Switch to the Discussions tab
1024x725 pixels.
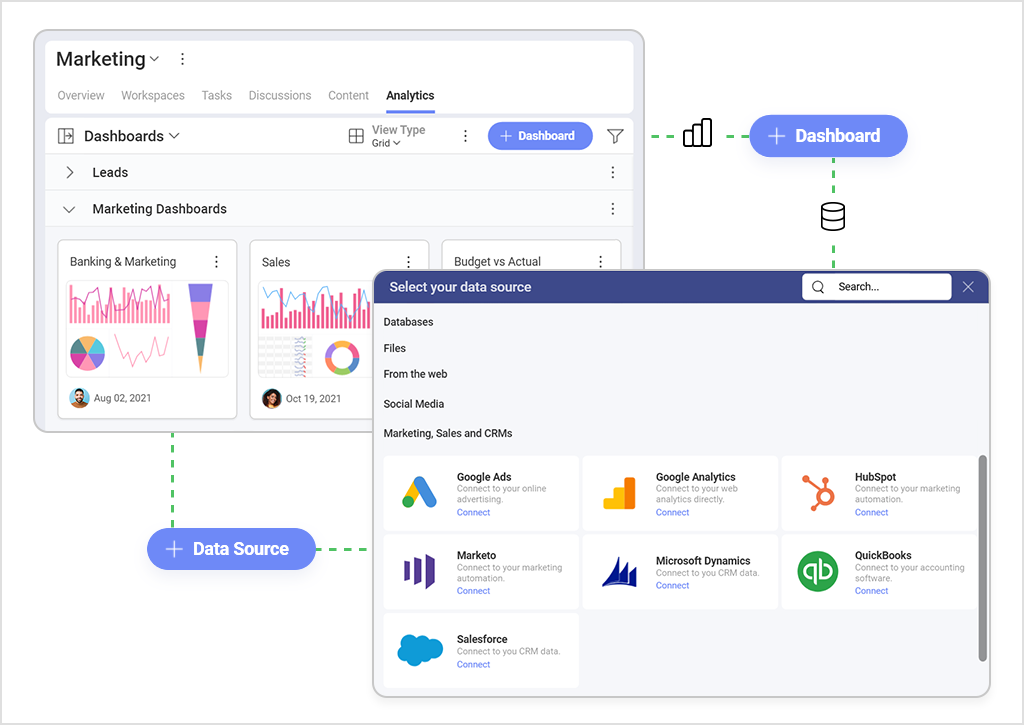(280, 96)
